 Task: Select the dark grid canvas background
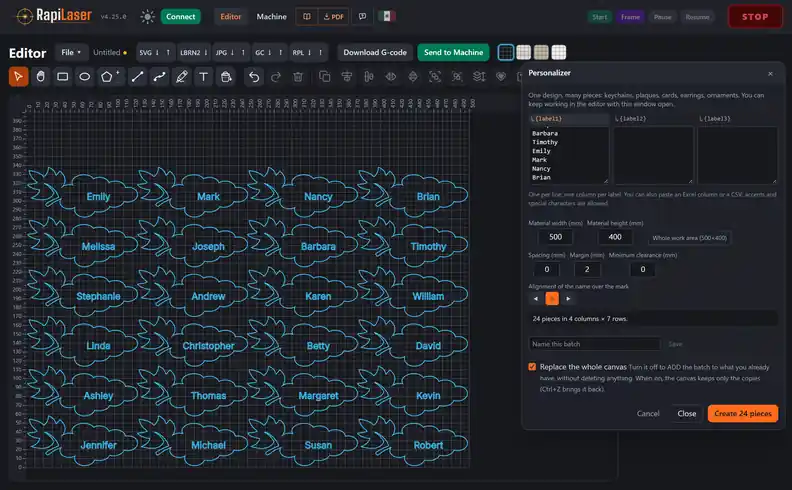coord(506,52)
